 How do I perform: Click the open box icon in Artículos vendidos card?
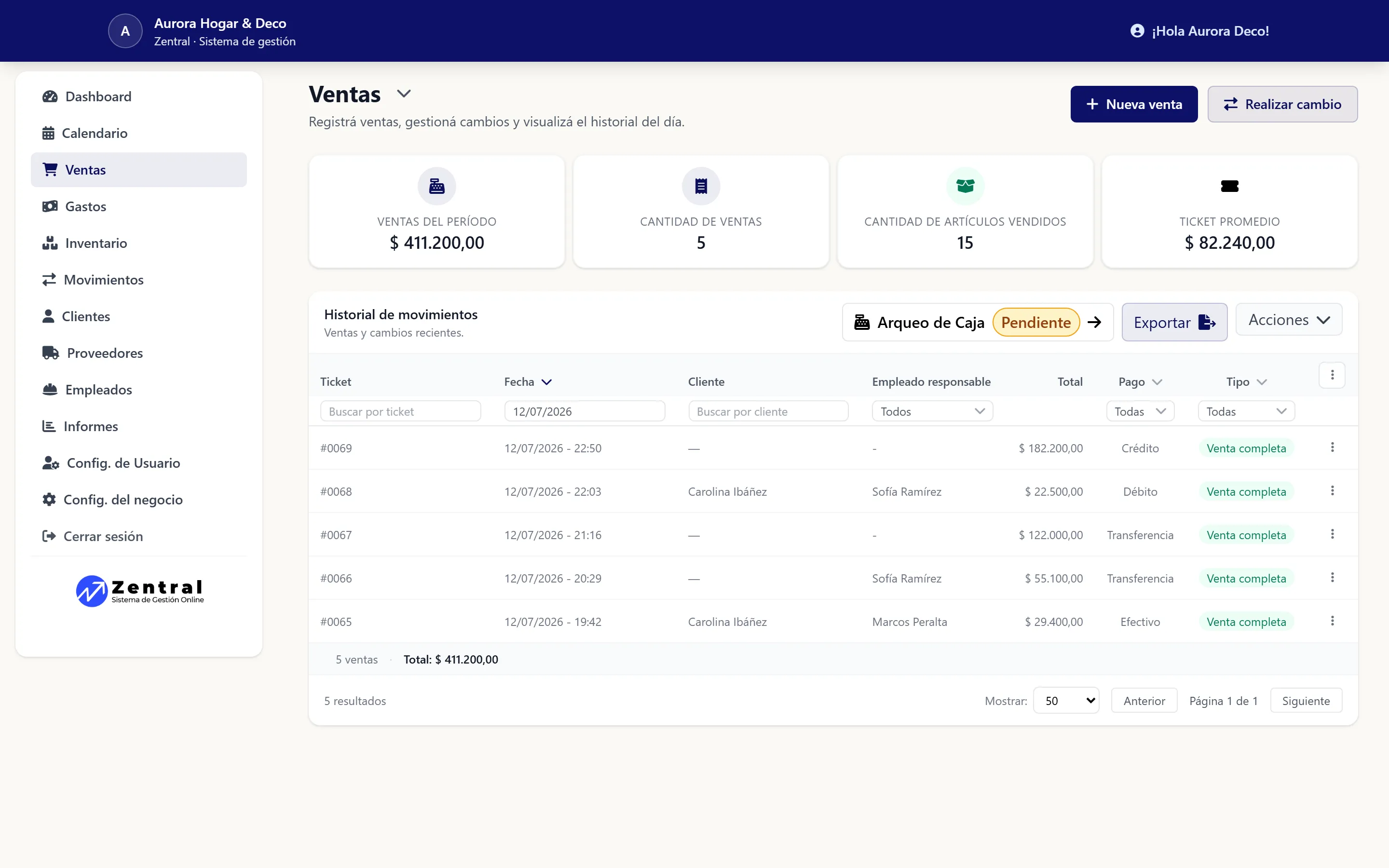point(966,186)
